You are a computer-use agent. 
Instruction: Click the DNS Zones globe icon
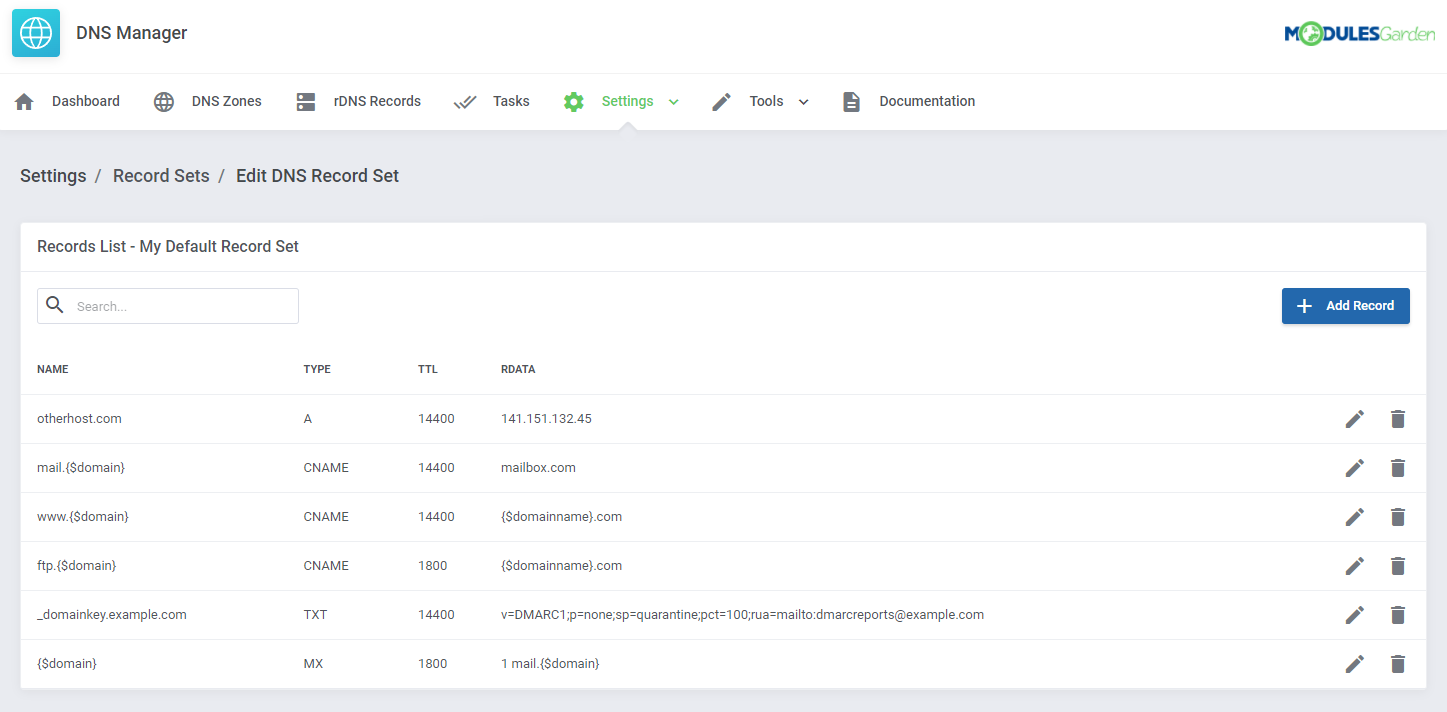163,101
